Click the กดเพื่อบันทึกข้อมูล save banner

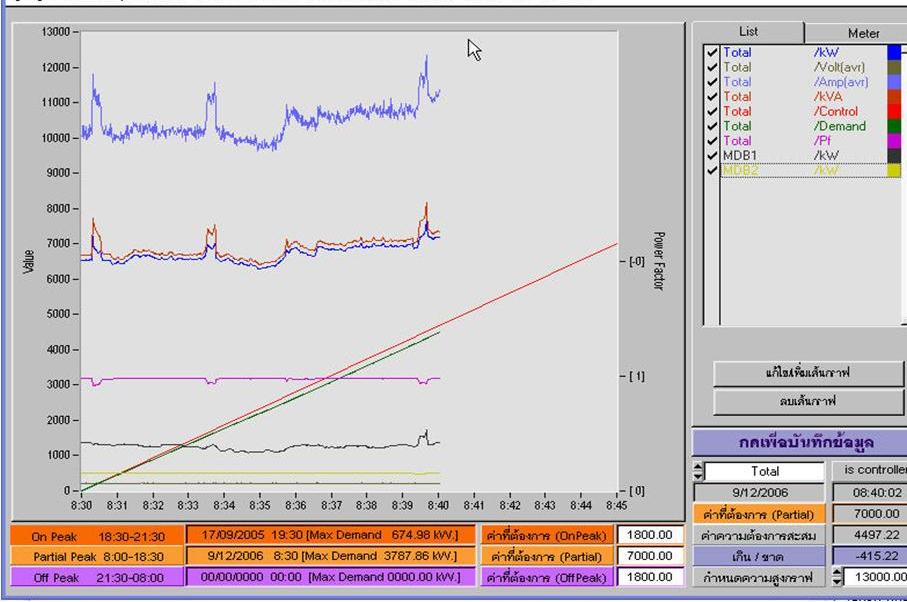pos(800,443)
